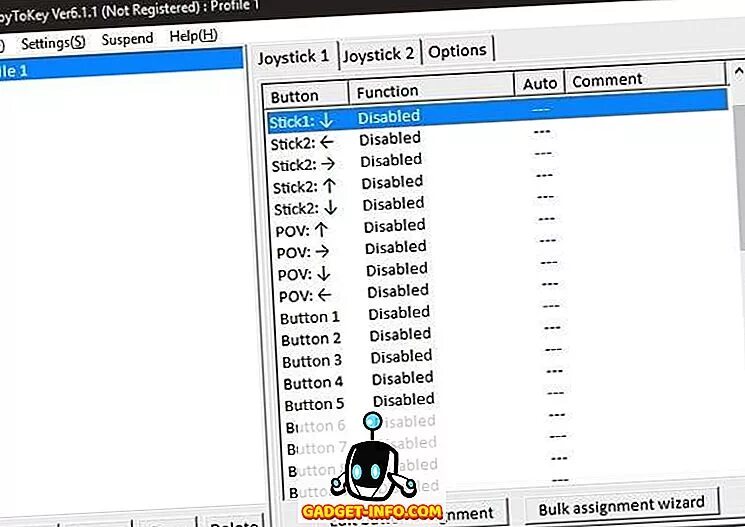The width and height of the screenshot is (745, 527).
Task: Click Disabled function for POV down
Action: pyautogui.click(x=397, y=269)
